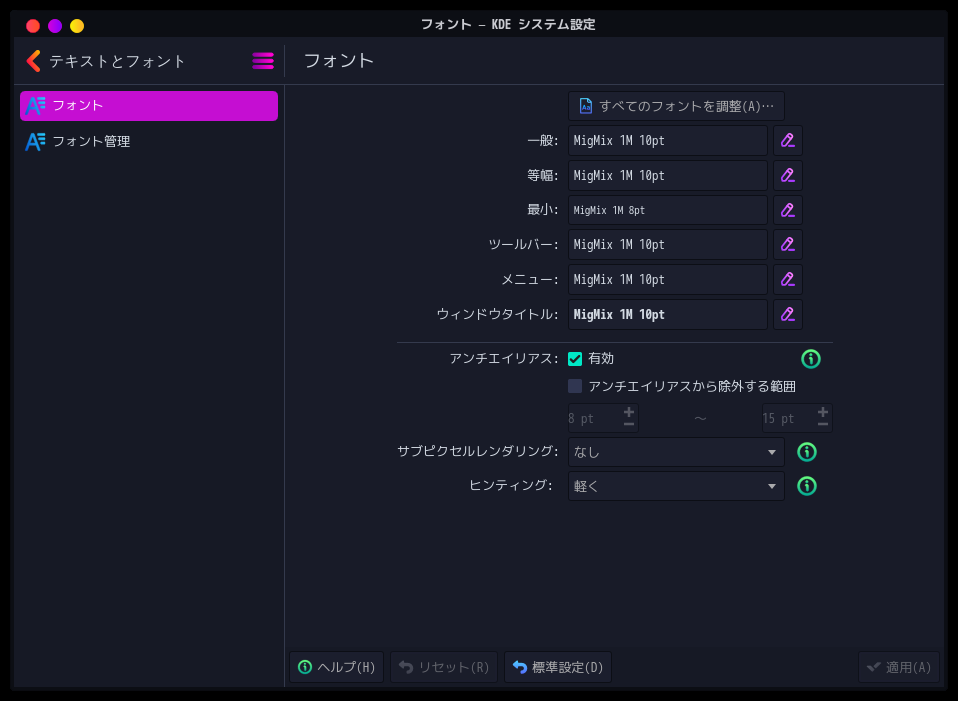This screenshot has height=701, width=958.
Task: Click ヘルプ(H) button
Action: [x=337, y=667]
